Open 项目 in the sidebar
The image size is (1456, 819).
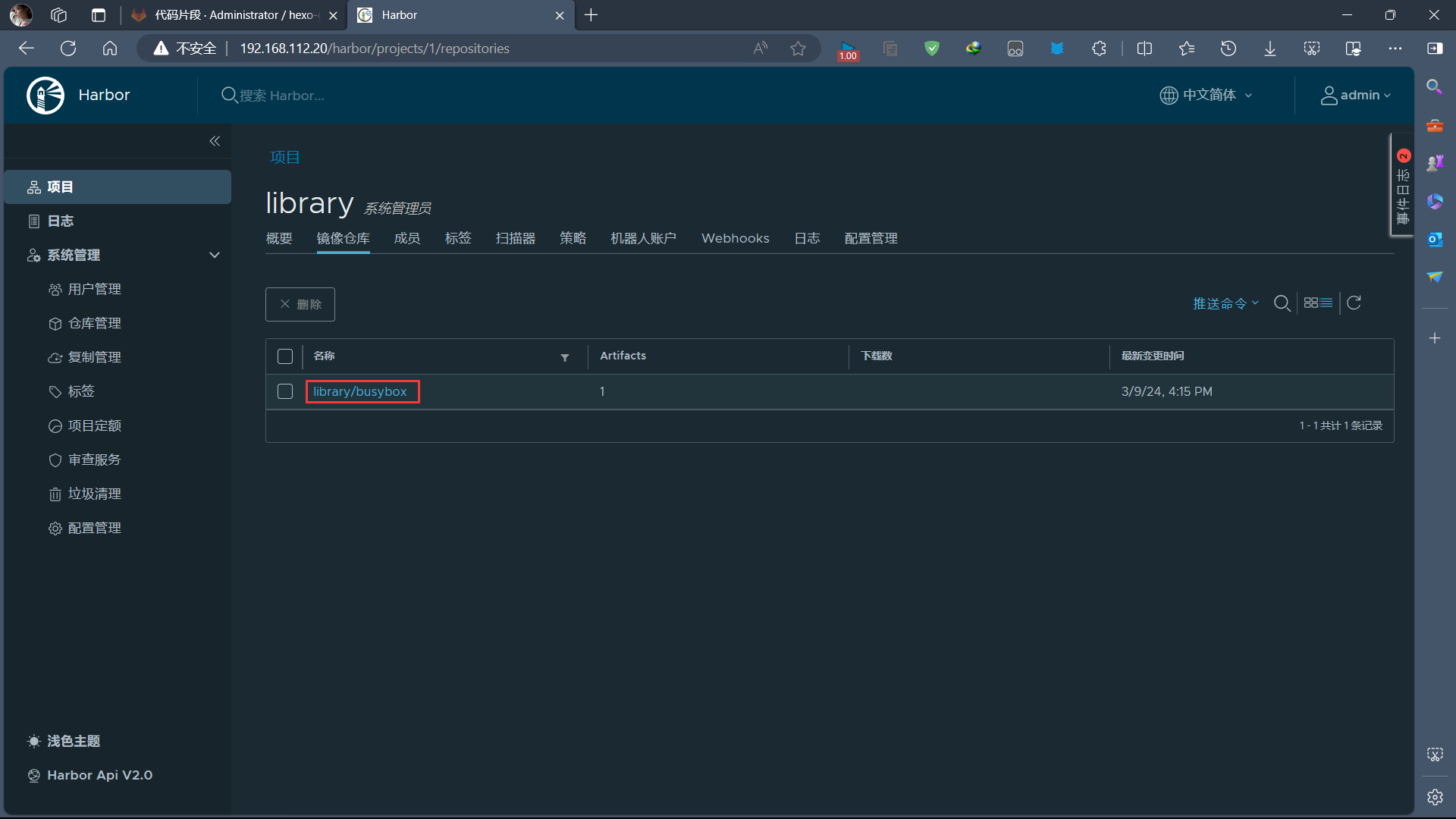(118, 187)
